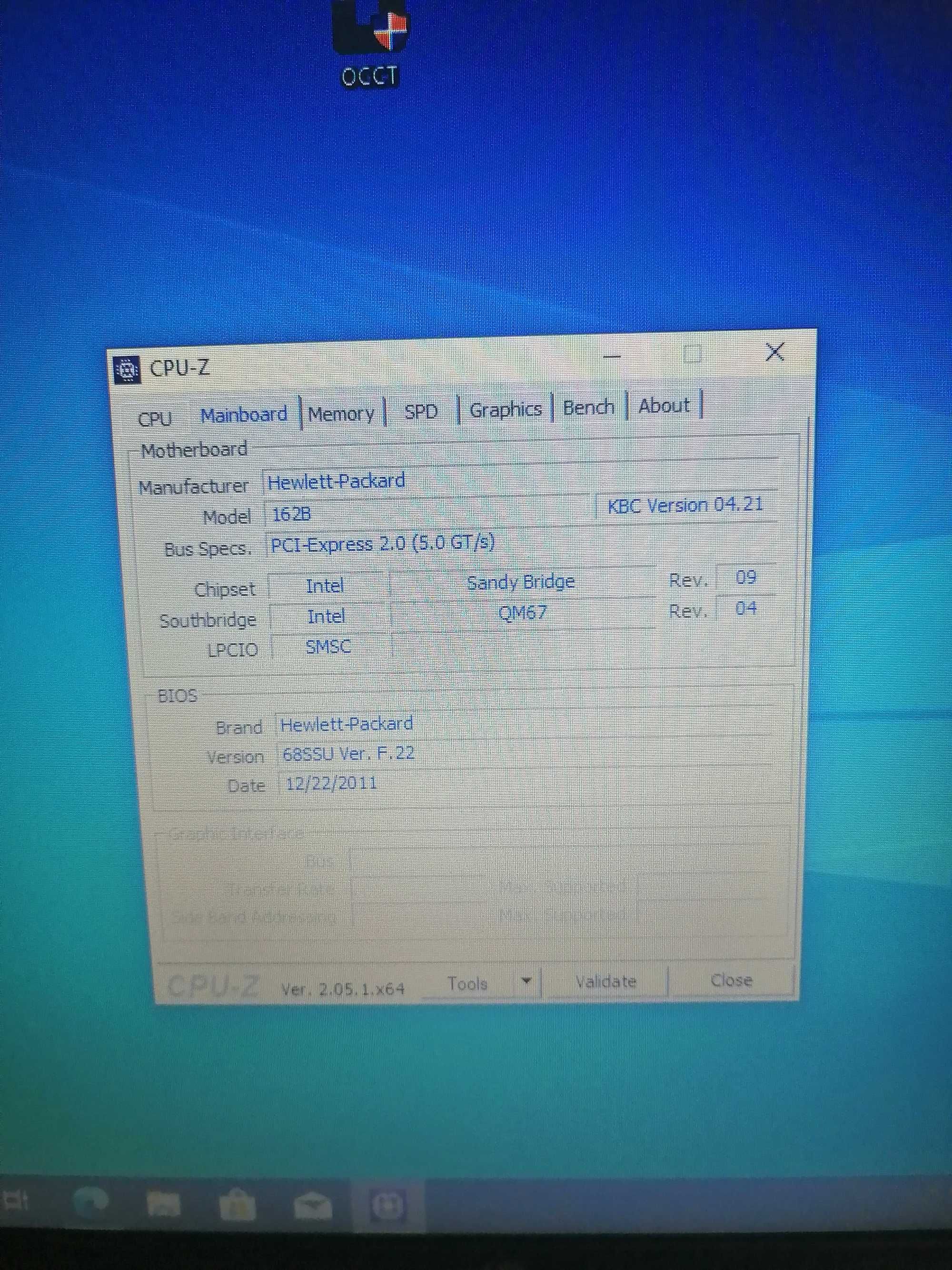Select the Mainboard tab
This screenshot has width=952, height=1270.
pos(244,415)
